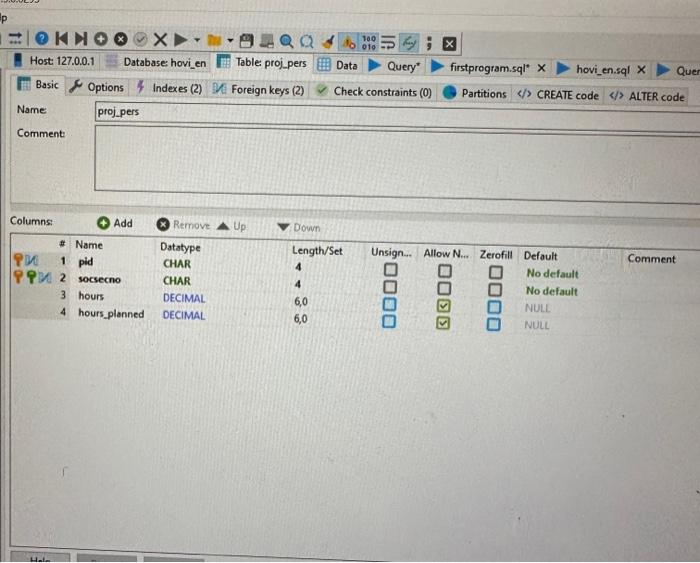Click the find text magnifier icon

point(286,42)
